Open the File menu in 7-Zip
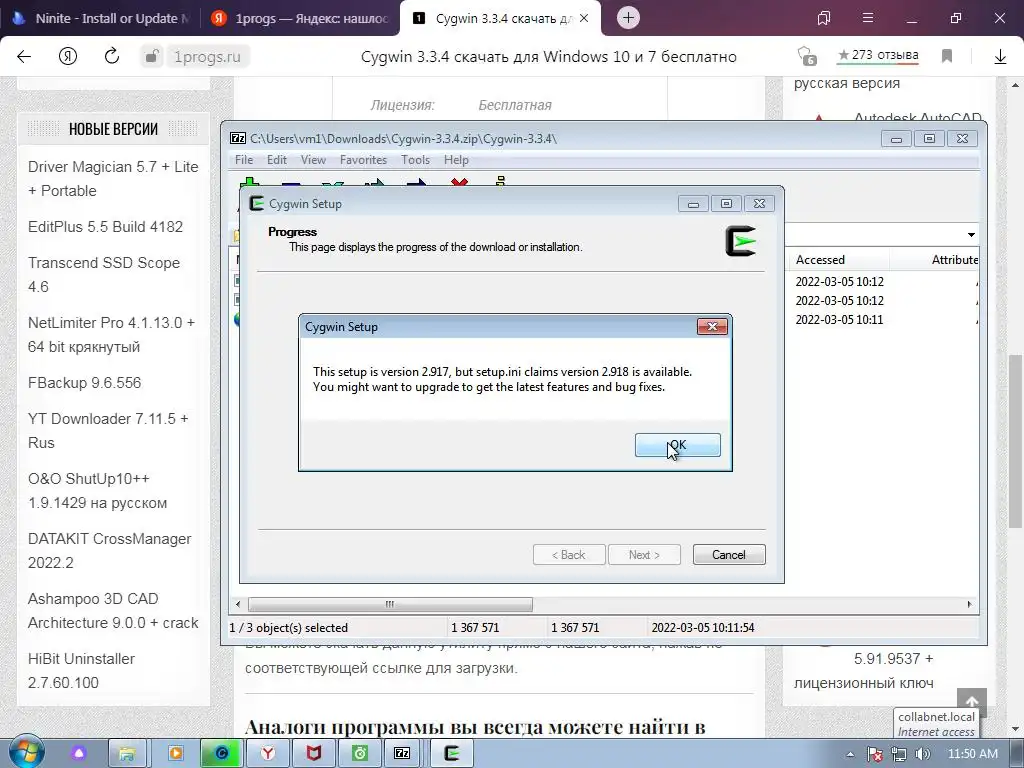 pos(244,160)
